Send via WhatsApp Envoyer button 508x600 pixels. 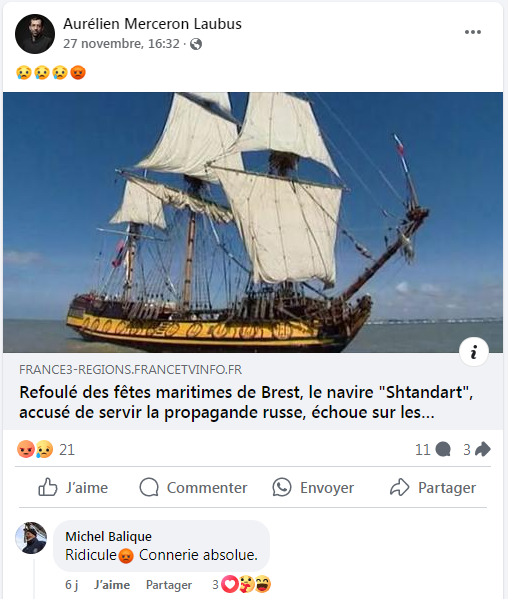tap(313, 488)
